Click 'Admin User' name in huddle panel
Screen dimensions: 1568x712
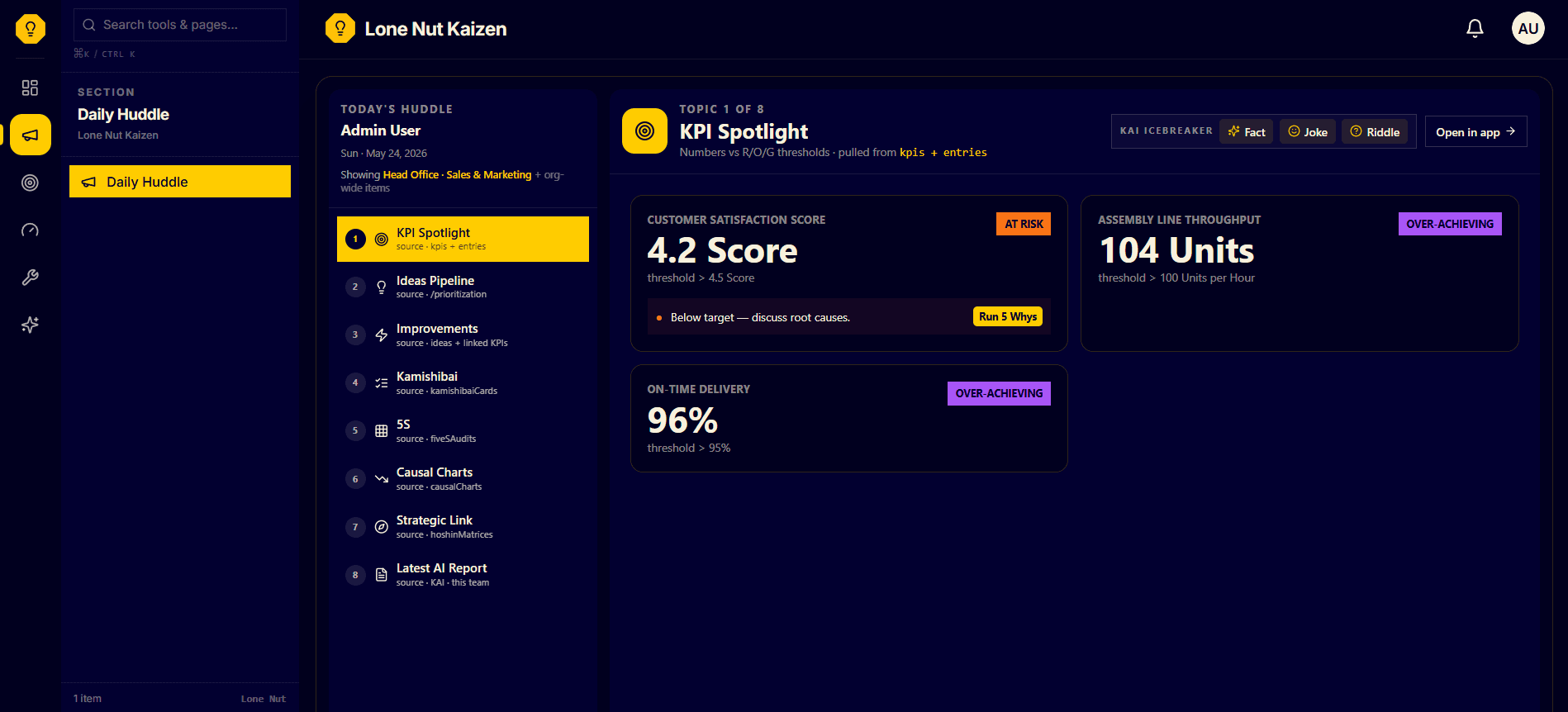tap(380, 131)
